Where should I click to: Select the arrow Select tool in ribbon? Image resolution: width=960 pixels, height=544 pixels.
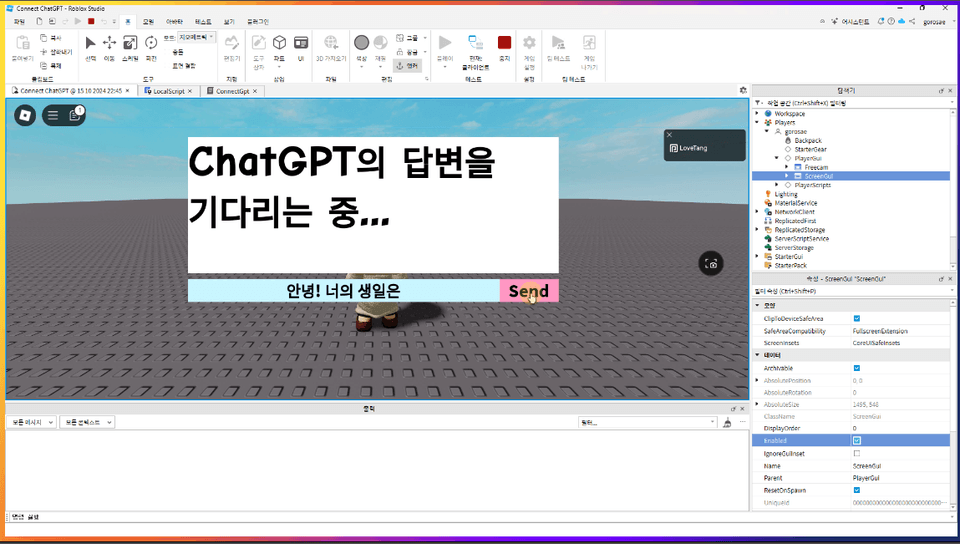tap(90, 43)
